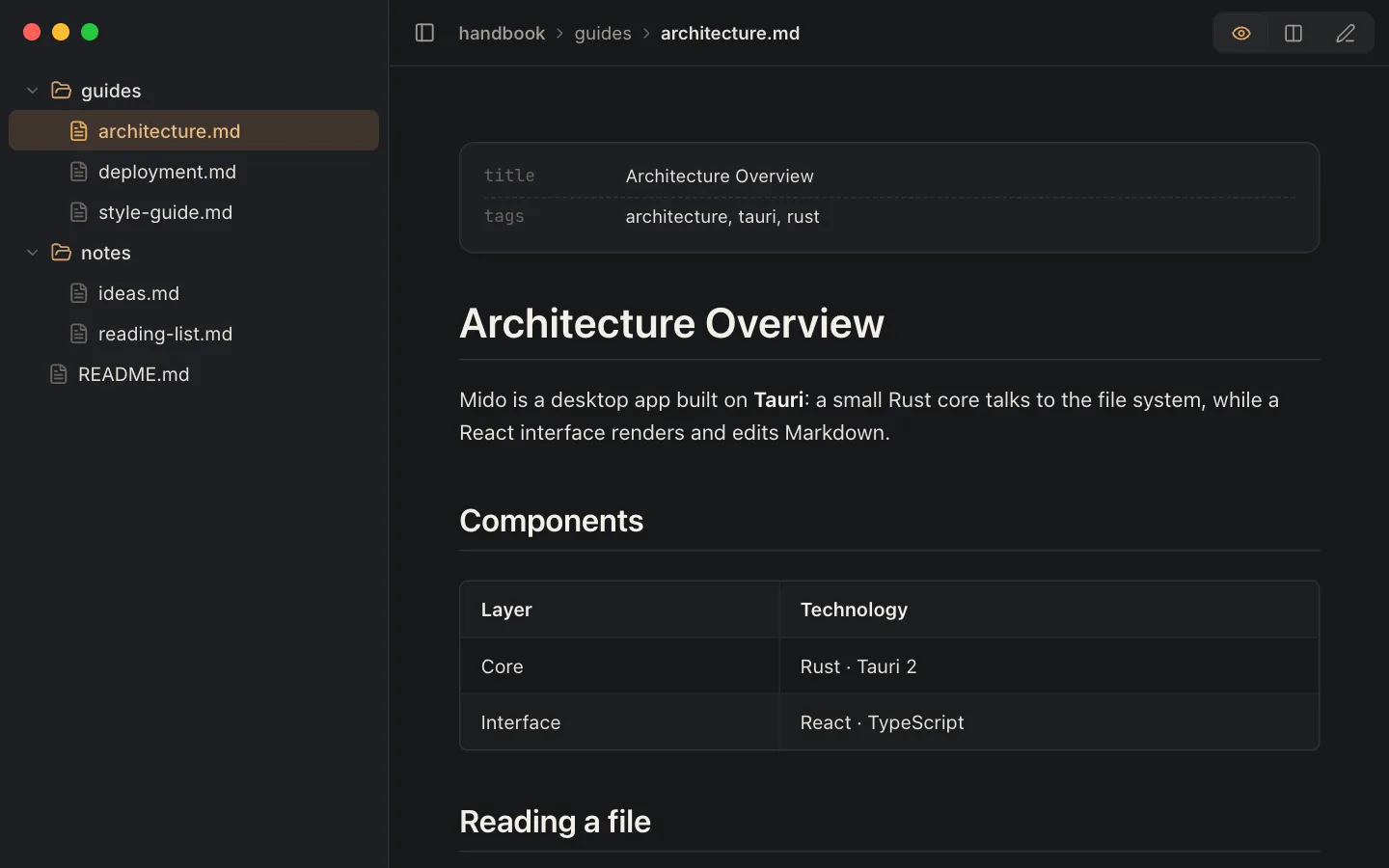Open ideas.md from the notes folder
This screenshot has width=1389, height=868.
click(x=194, y=293)
